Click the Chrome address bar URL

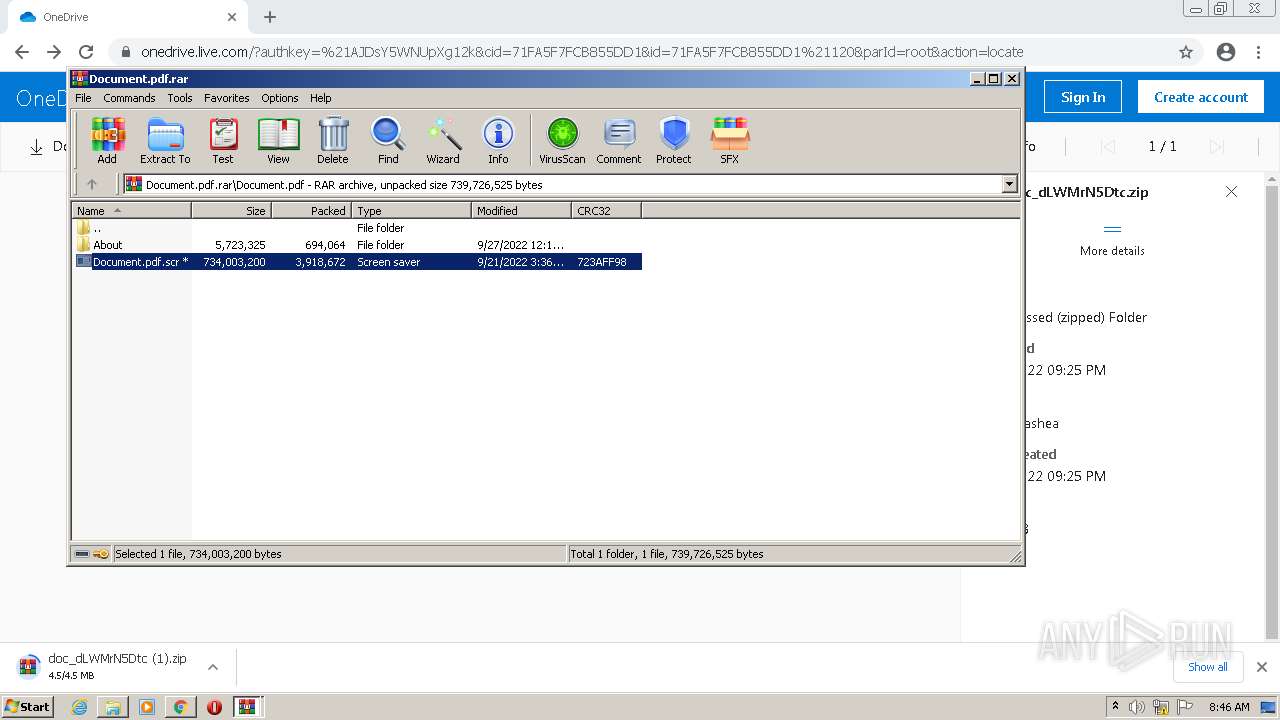[582, 52]
